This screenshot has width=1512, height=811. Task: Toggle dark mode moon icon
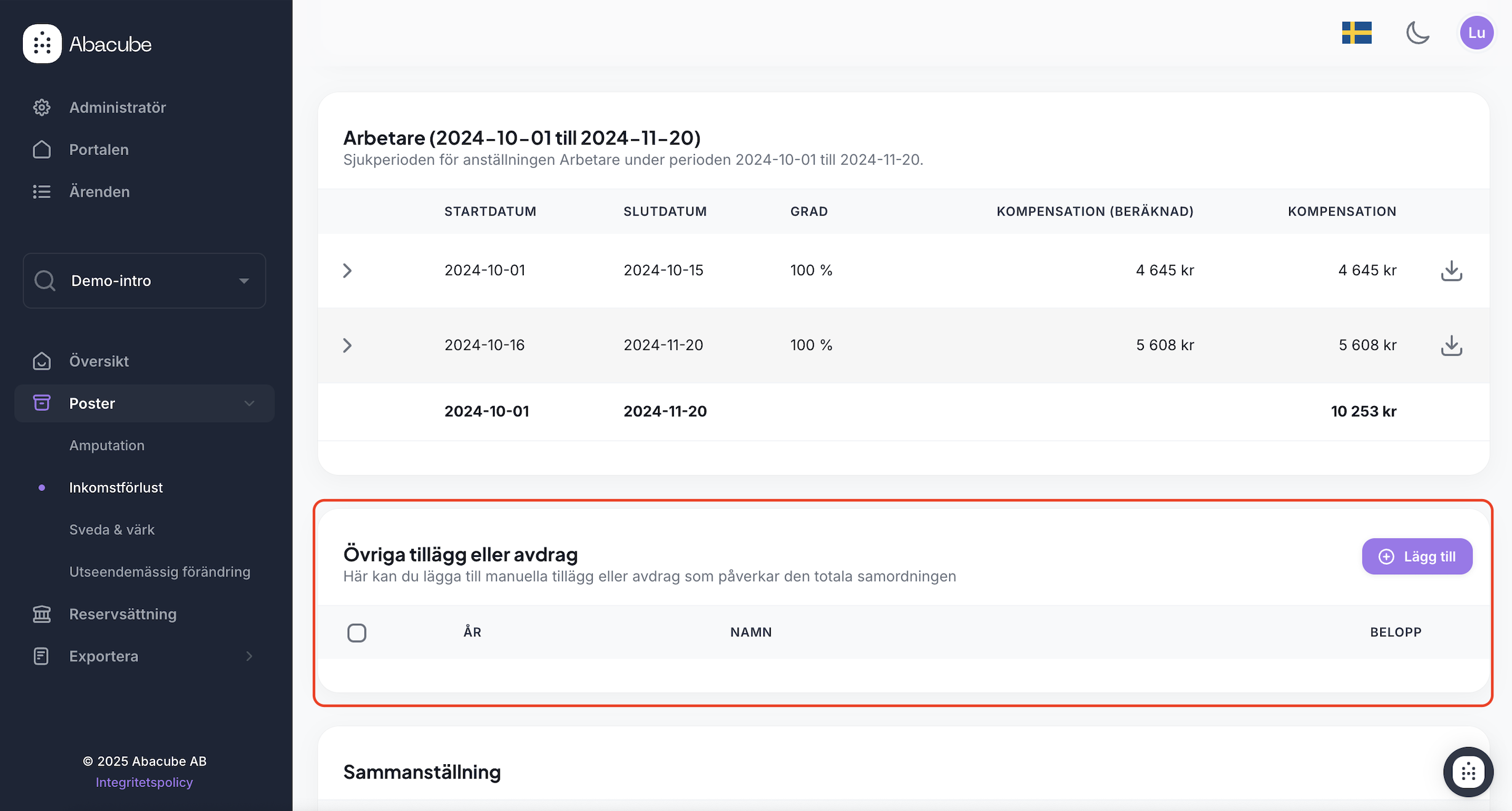tap(1417, 33)
